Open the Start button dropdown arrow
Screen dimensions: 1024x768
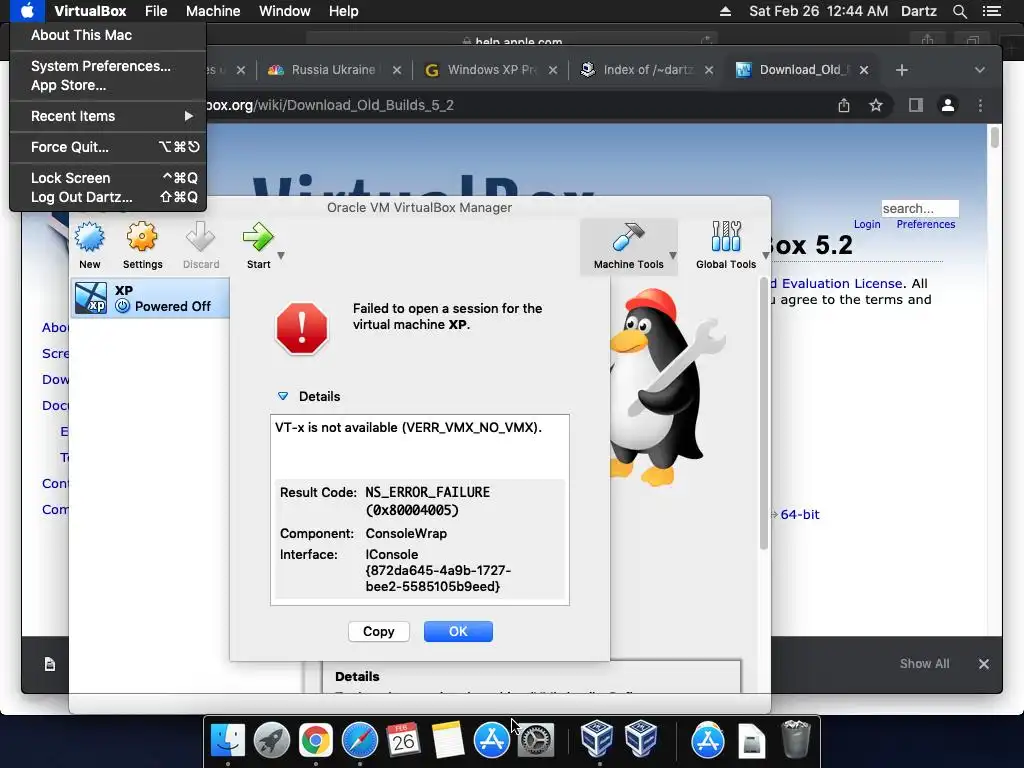281,255
